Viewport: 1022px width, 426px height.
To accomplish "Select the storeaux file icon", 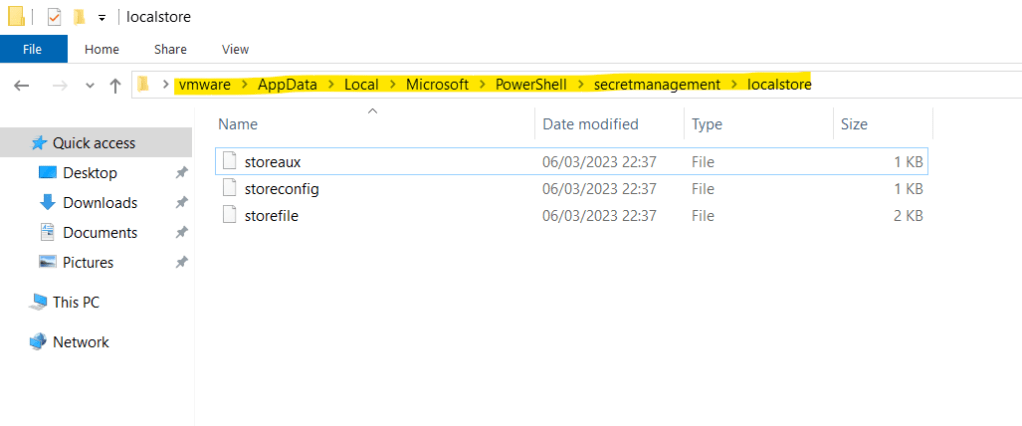I will pos(231,160).
